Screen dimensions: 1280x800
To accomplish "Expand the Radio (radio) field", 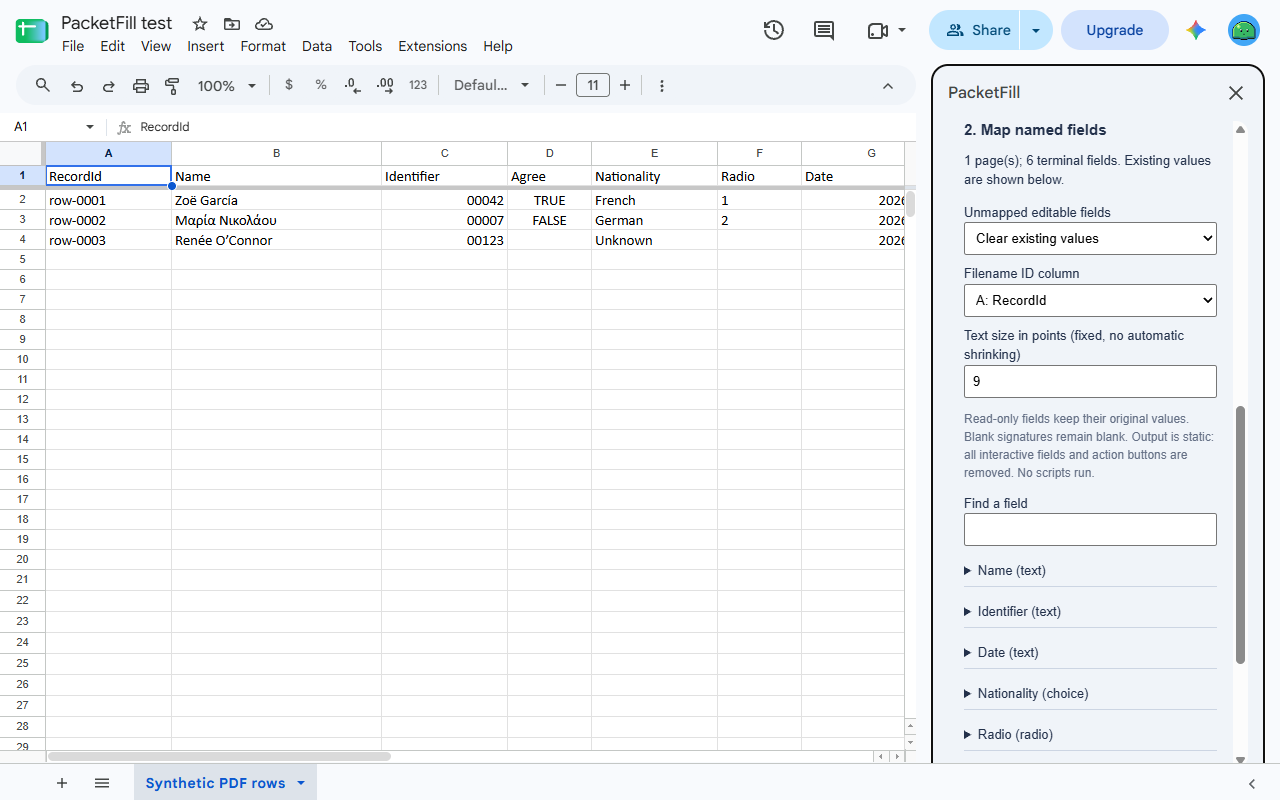I will [x=1090, y=734].
